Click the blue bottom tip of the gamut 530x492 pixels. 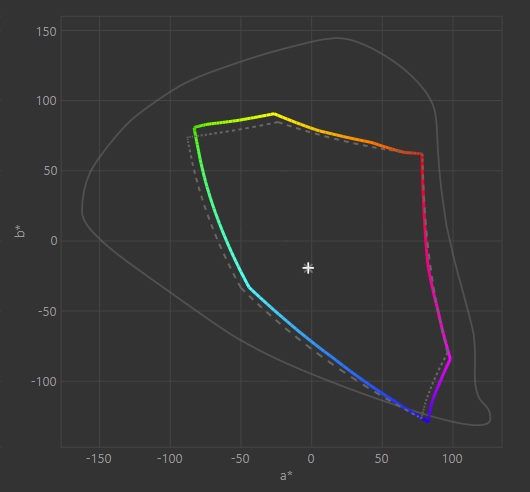pyautogui.click(x=427, y=420)
